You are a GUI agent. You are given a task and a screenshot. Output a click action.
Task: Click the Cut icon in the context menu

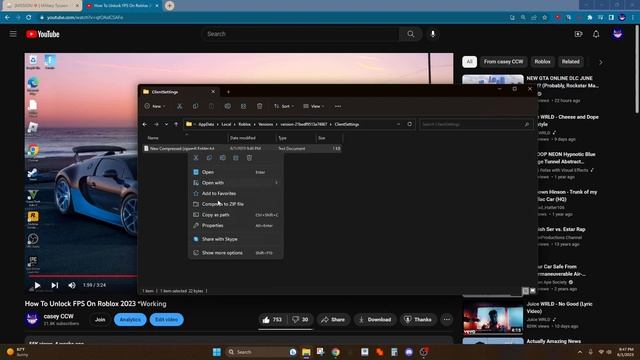point(196,158)
